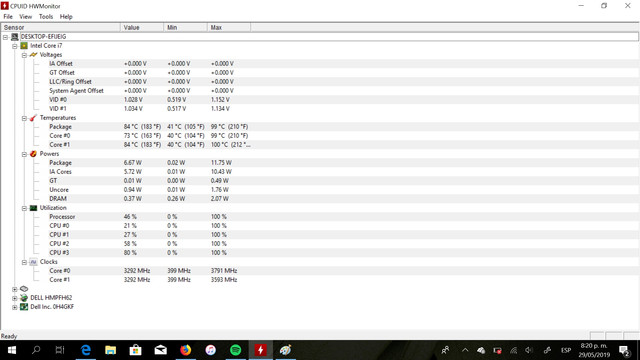Open the network status tray icon
This screenshot has width=640, height=360.
click(x=513, y=350)
